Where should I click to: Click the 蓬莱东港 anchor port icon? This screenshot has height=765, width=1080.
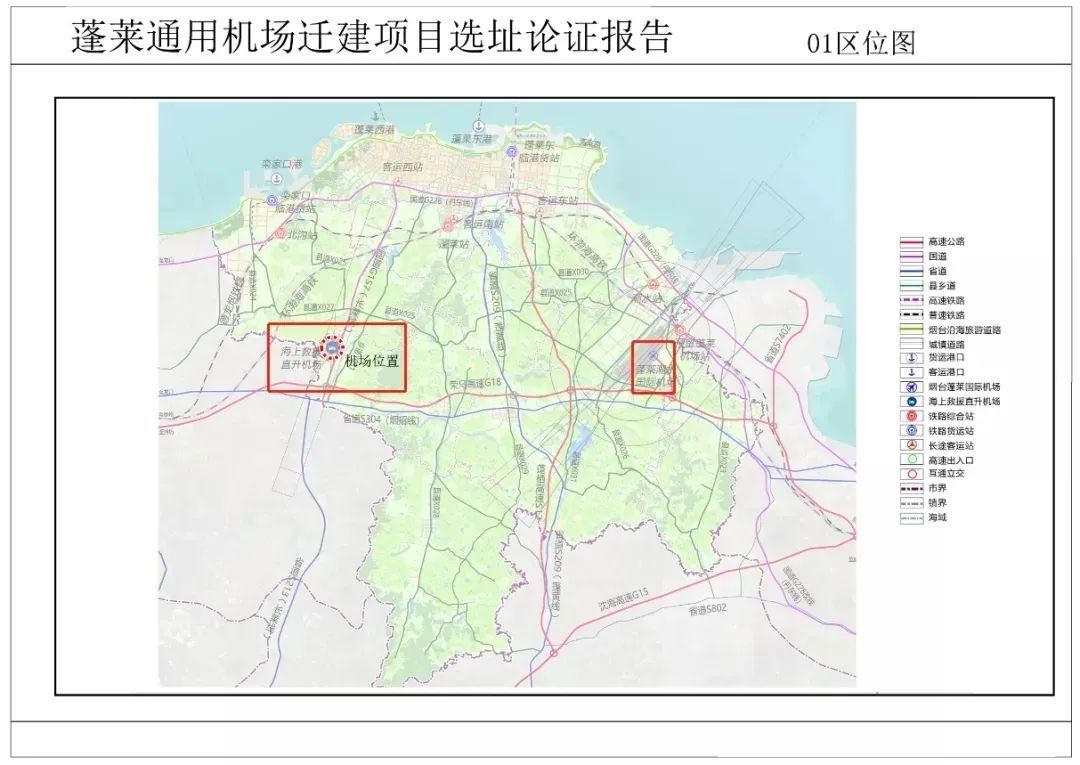479,127
